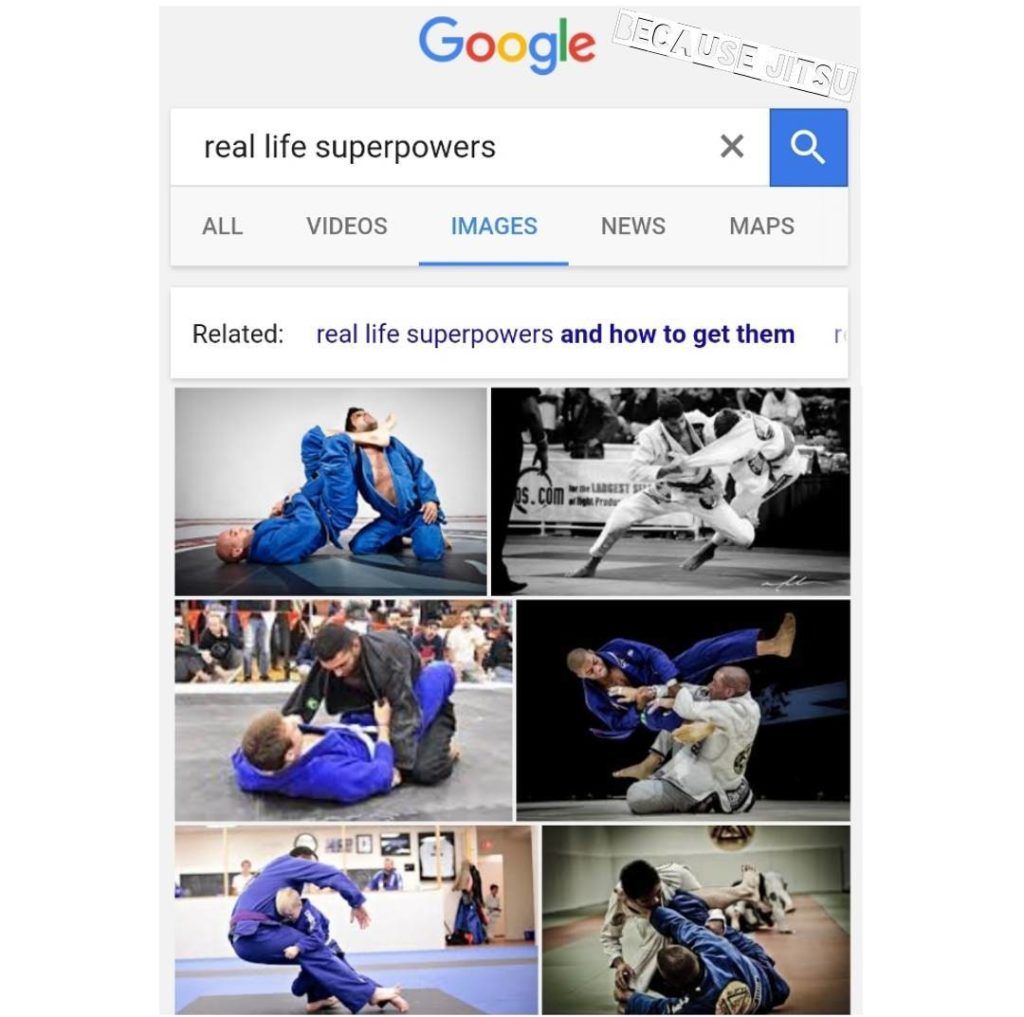Click the 'Related:' label
This screenshot has height=1017, width=1024.
238,334
